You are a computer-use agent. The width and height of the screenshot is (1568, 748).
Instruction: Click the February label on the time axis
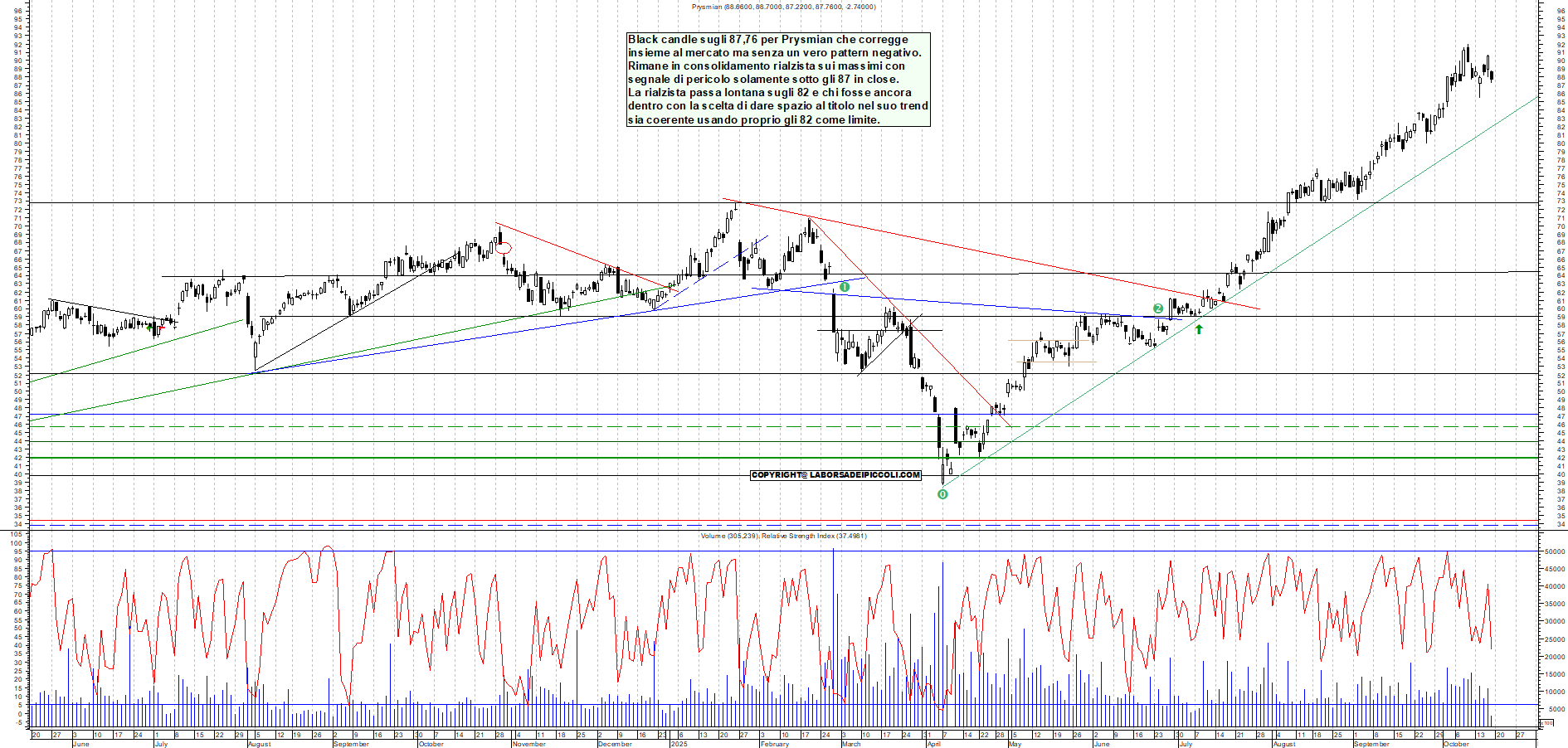click(774, 744)
